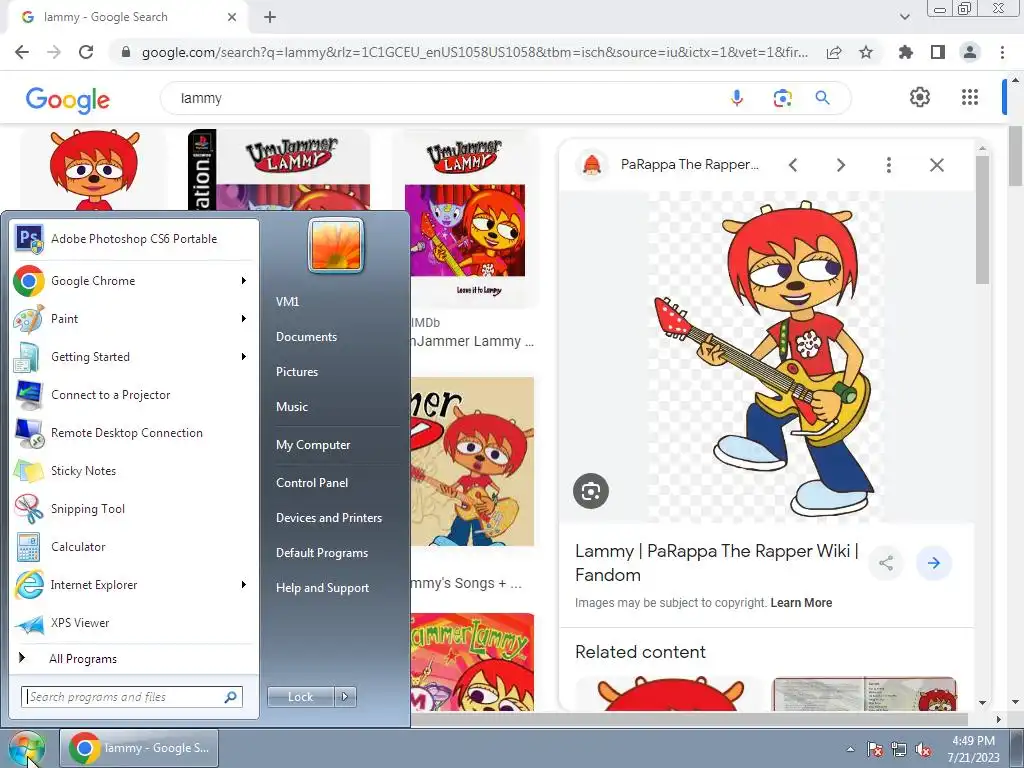Open the Google apps grid

(x=970, y=97)
